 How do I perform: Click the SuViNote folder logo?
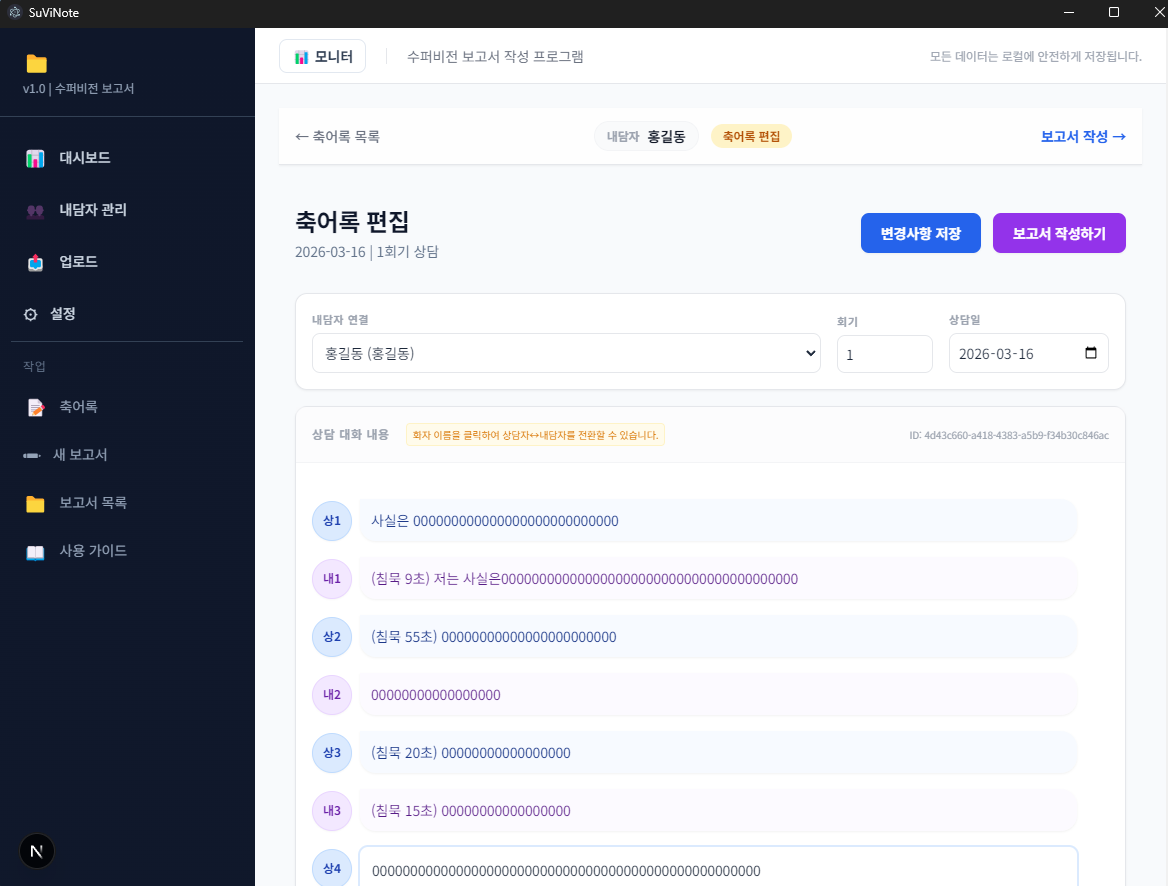click(36, 63)
